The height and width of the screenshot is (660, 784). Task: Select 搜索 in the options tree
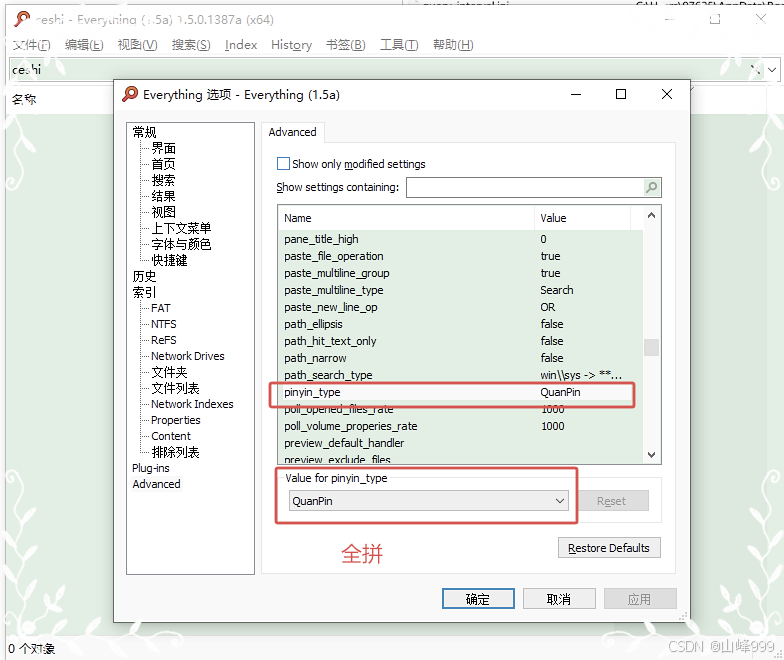[x=164, y=180]
